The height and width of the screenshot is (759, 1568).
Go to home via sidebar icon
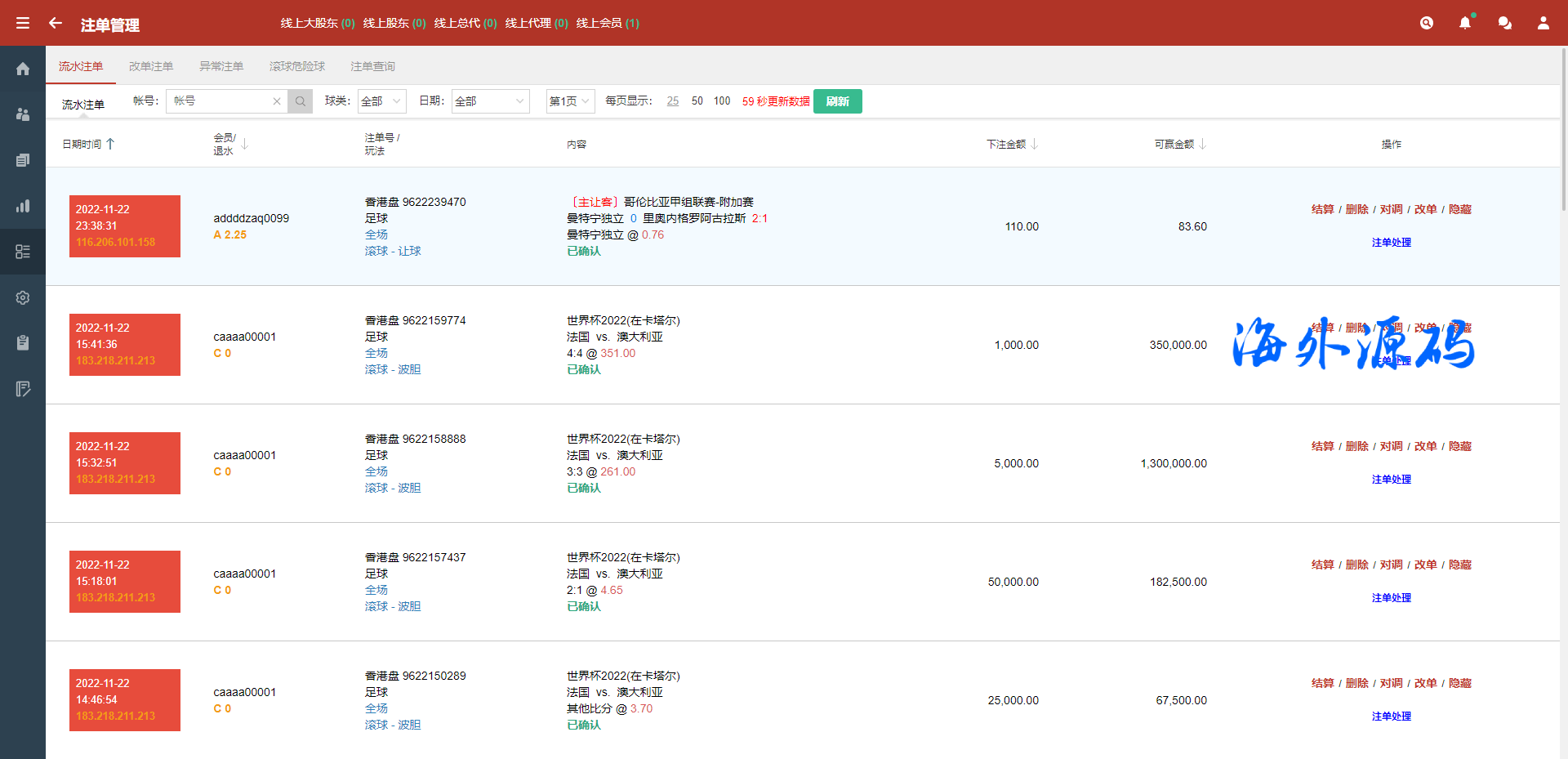pyautogui.click(x=23, y=69)
